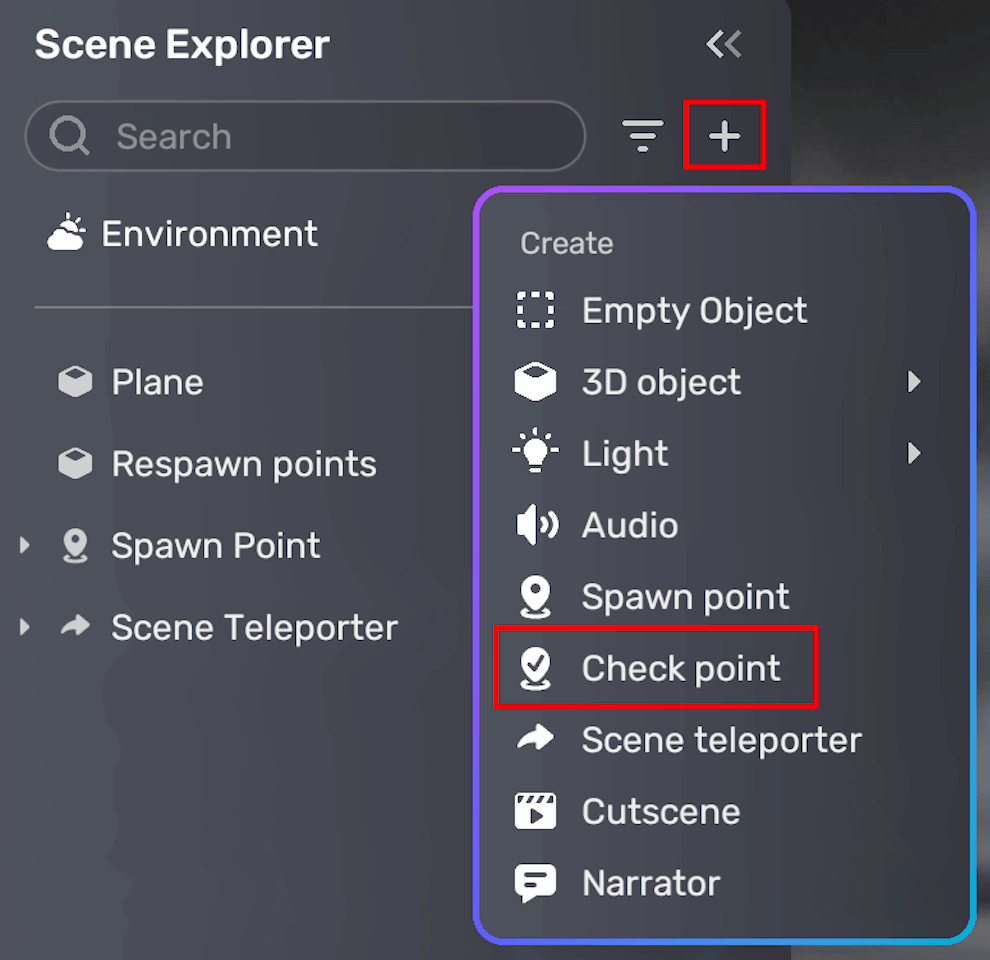990x960 pixels.
Task: Open the filter options icon
Action: [642, 135]
